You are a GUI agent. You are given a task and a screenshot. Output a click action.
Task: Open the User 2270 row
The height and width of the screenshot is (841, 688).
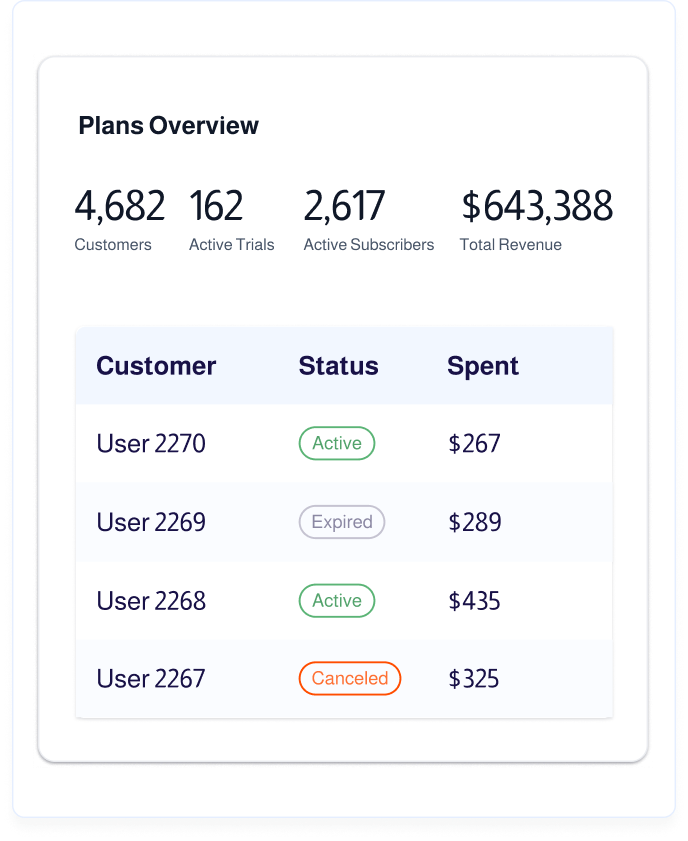pos(151,444)
